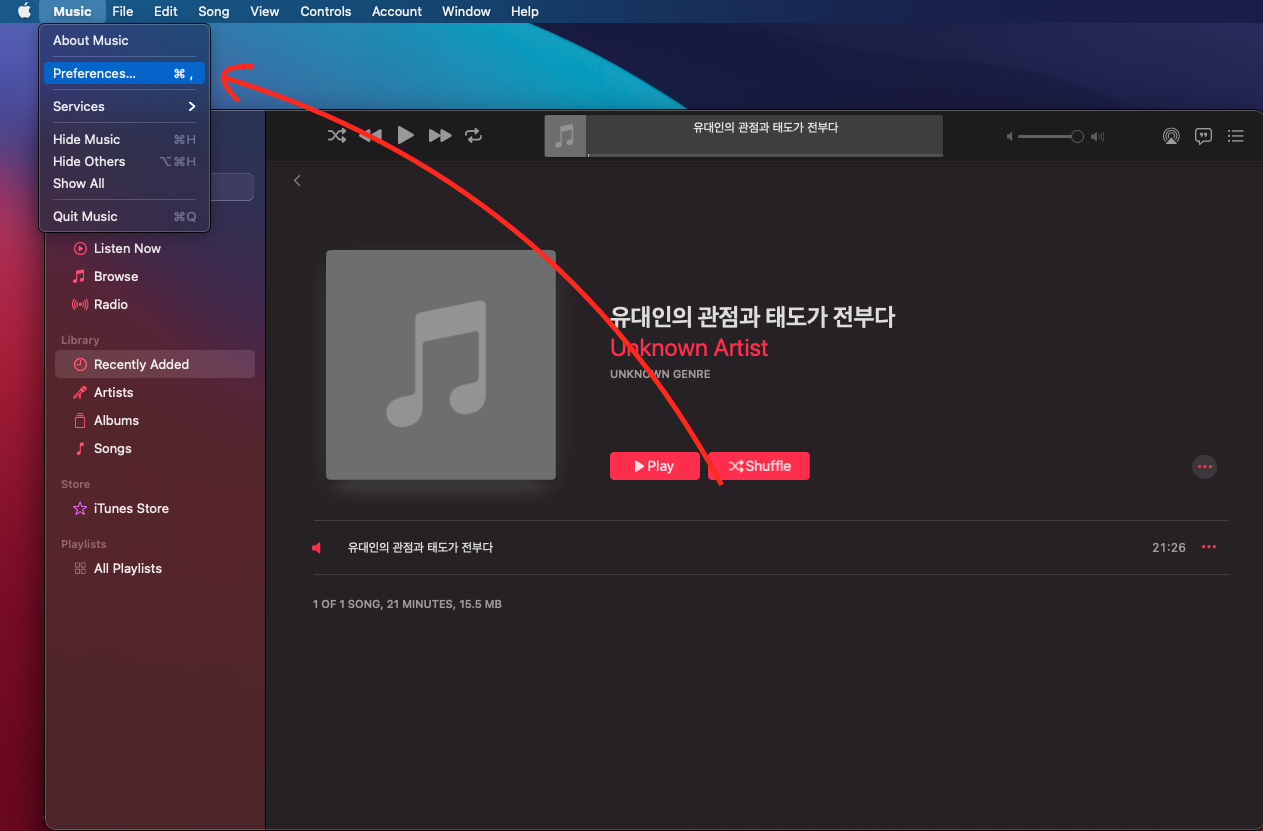Select the song row 유대인의 관점과 태도가 전부다
This screenshot has width=1263, height=831.
771,548
